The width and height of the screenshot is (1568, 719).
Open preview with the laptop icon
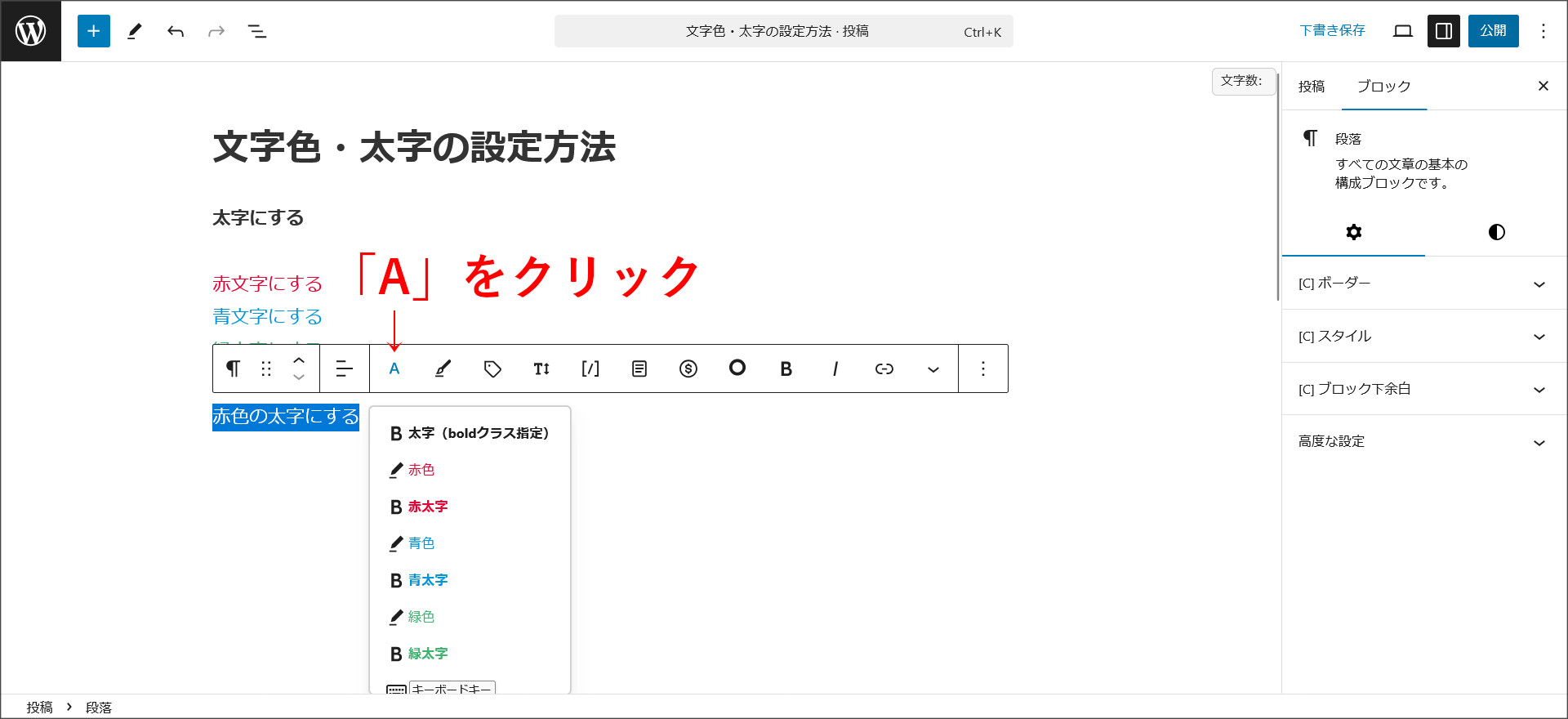[1403, 31]
